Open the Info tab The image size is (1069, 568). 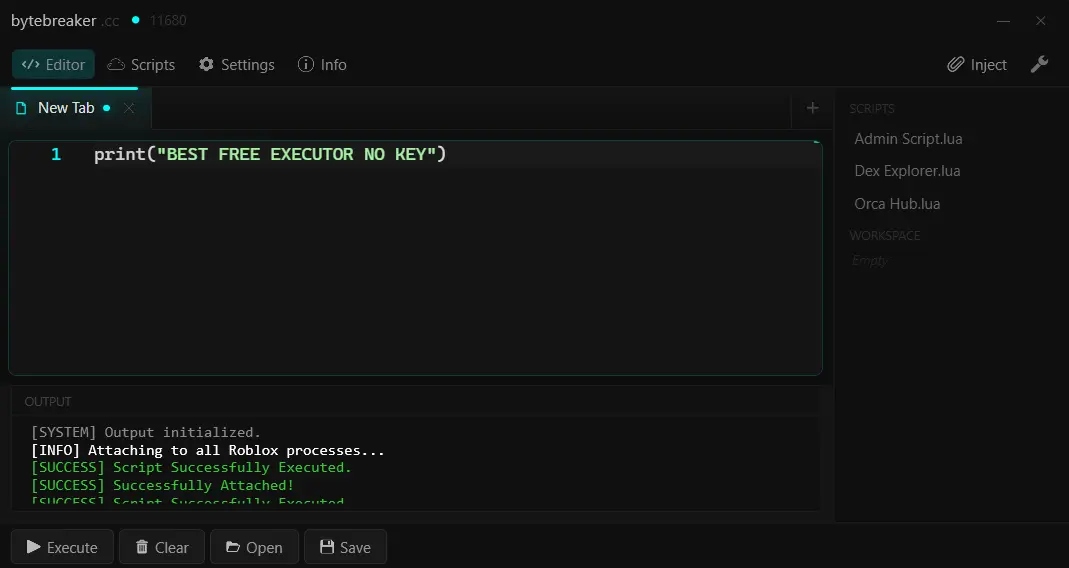tap(322, 65)
